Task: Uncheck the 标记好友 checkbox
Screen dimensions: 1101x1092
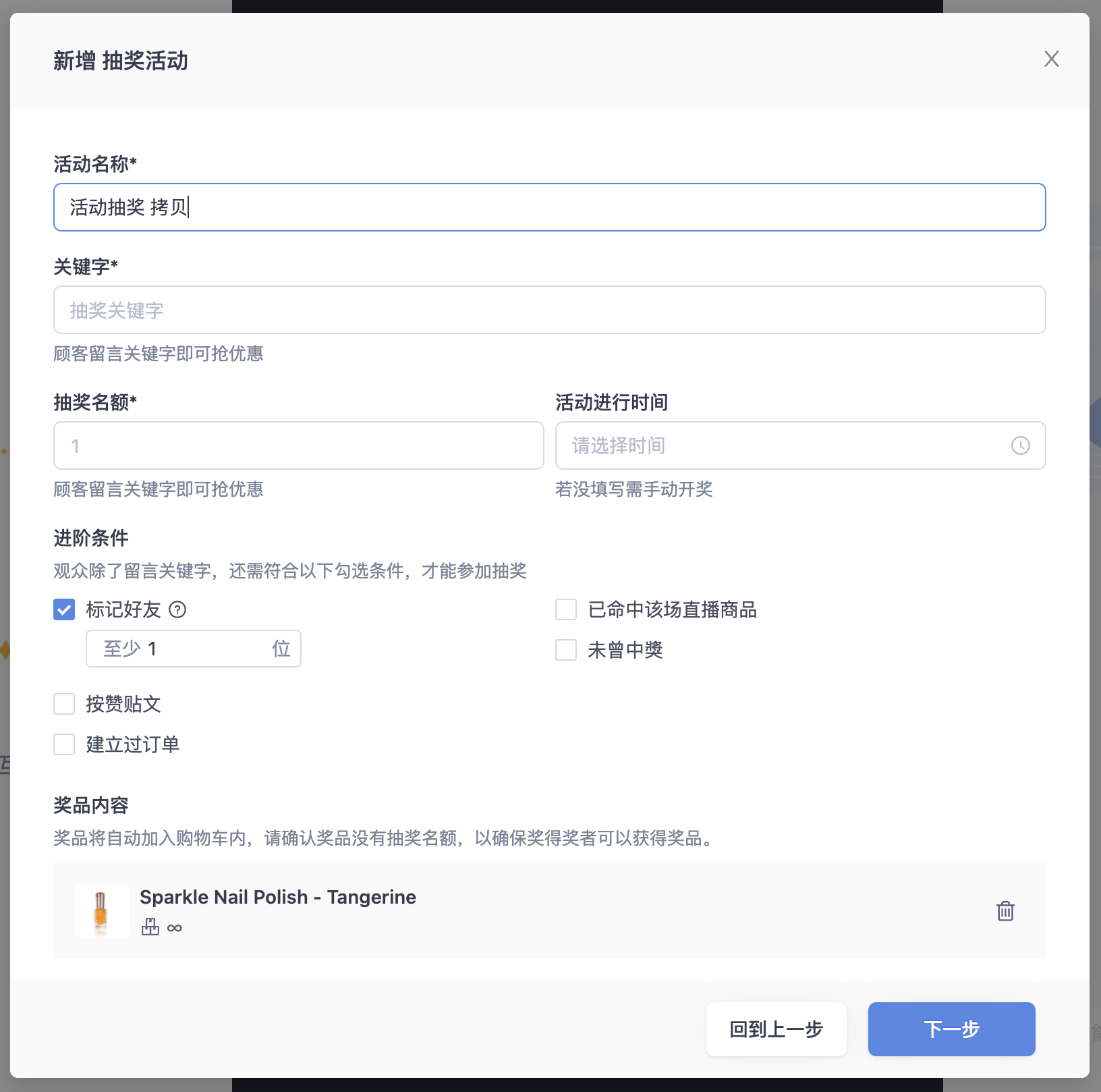Action: coord(64,609)
